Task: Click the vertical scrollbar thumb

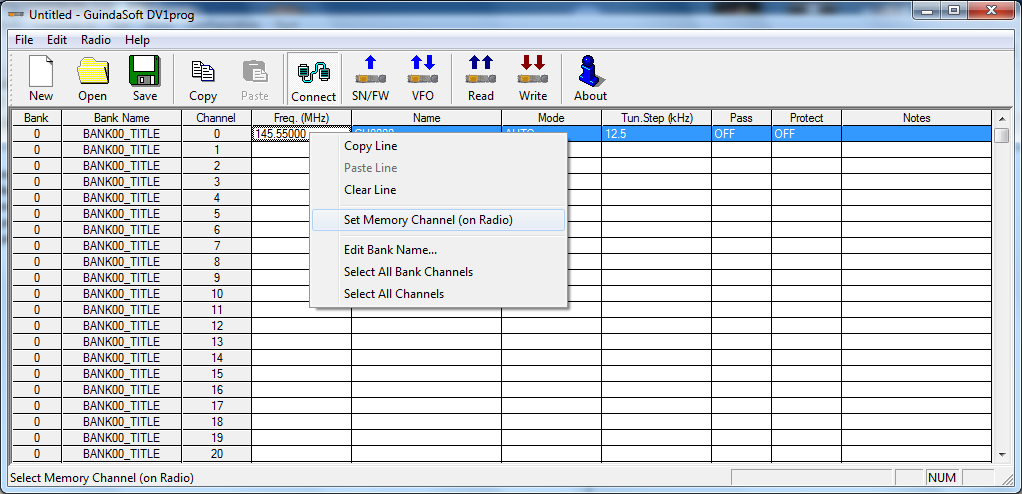Action: pos(1001,135)
